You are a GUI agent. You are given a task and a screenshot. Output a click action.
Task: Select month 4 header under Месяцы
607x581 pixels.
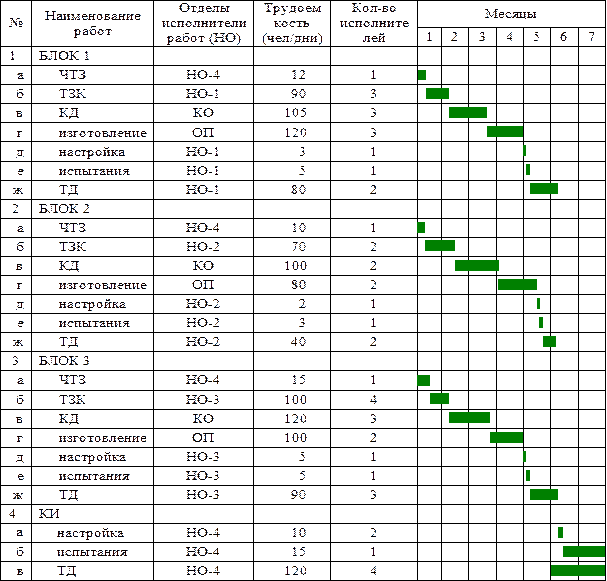(510, 37)
